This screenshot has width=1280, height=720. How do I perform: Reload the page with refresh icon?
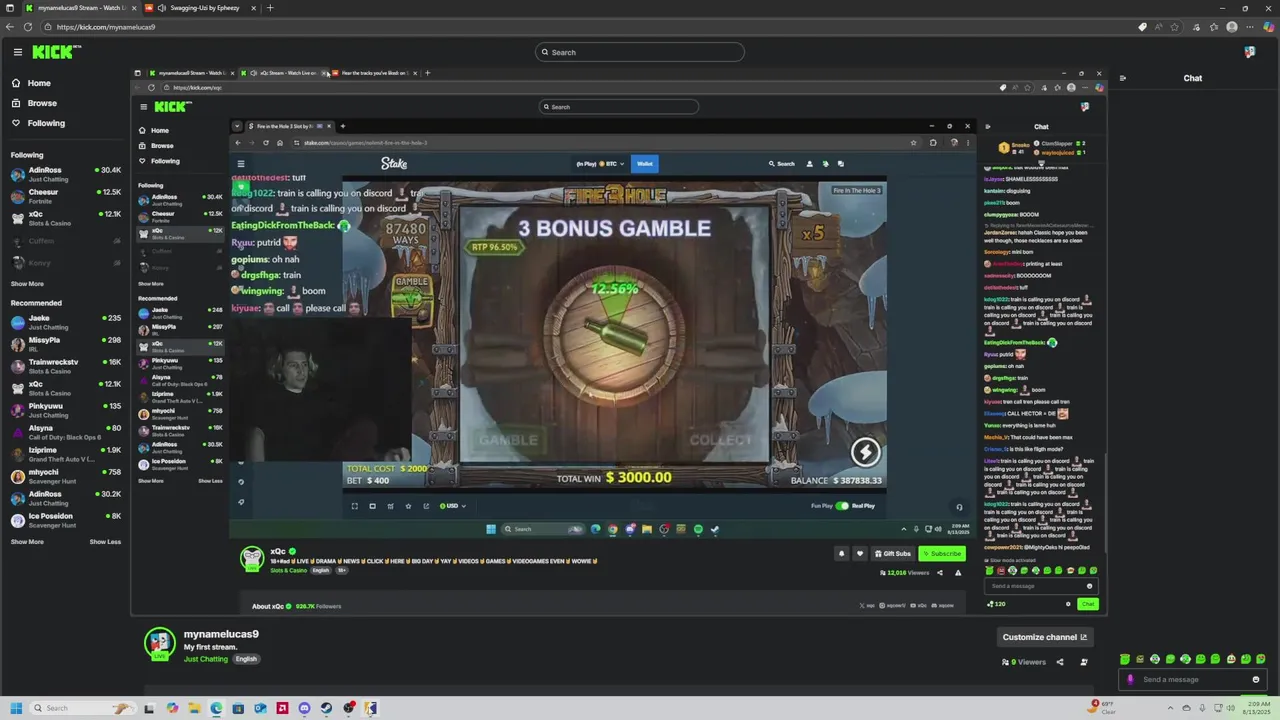click(28, 27)
